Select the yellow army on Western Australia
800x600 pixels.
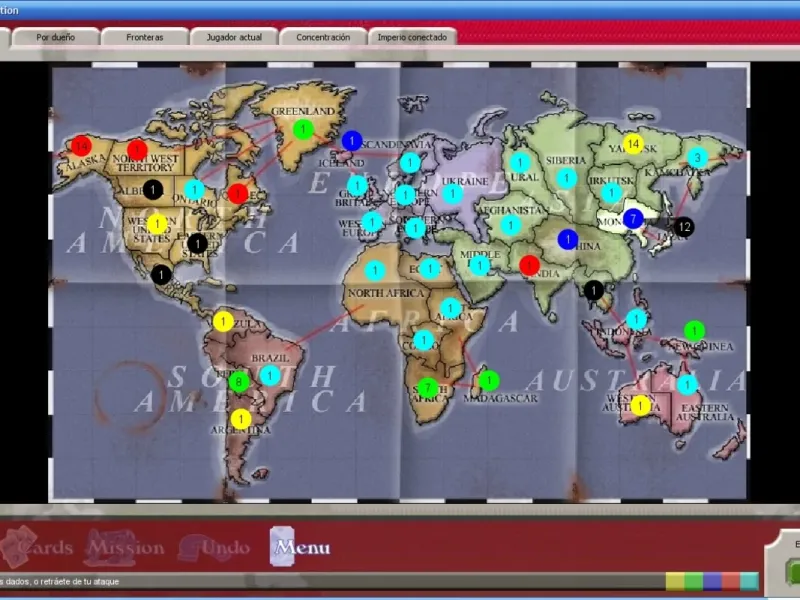(641, 406)
